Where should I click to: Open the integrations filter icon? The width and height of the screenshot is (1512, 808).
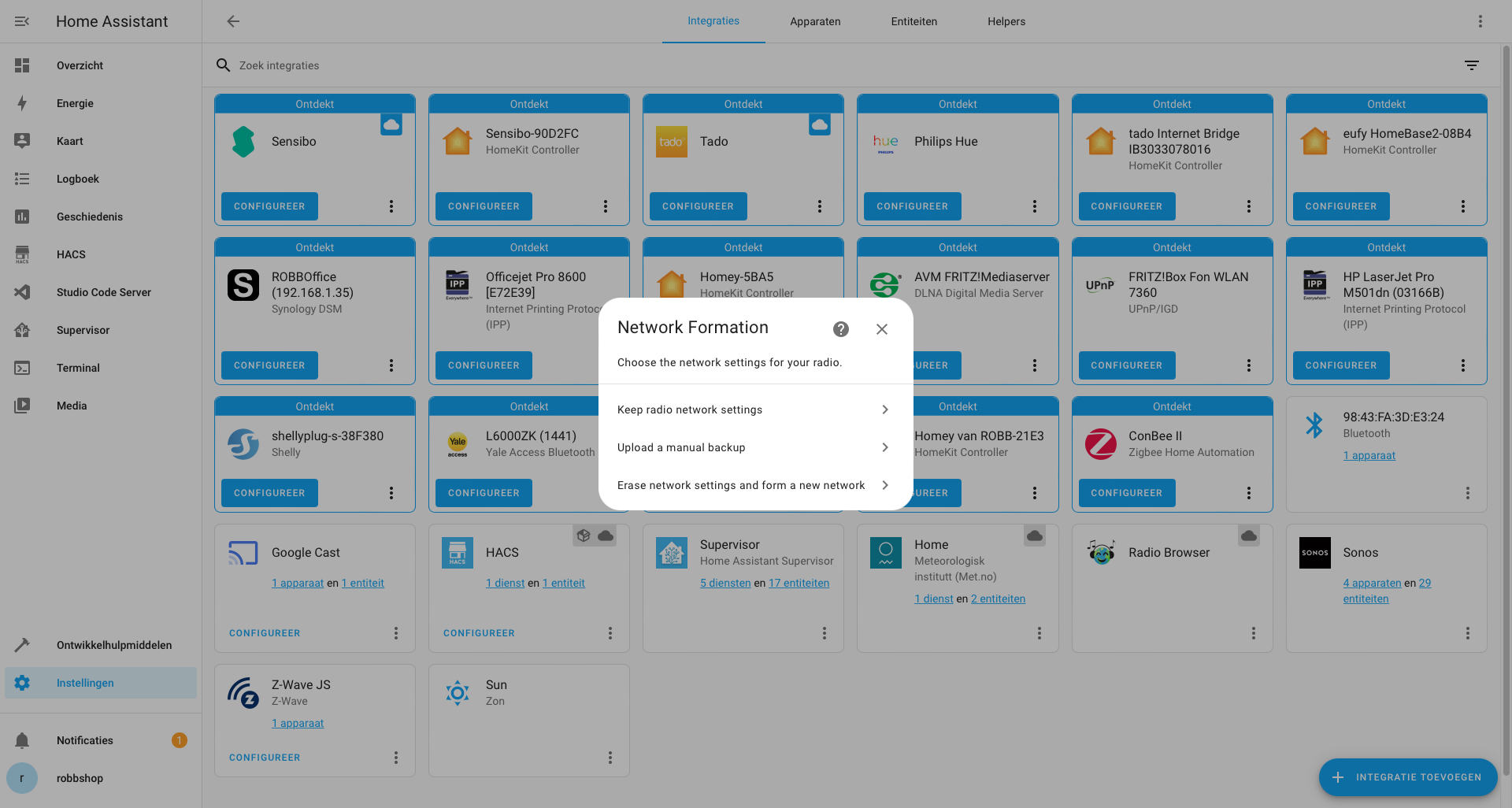[1472, 65]
